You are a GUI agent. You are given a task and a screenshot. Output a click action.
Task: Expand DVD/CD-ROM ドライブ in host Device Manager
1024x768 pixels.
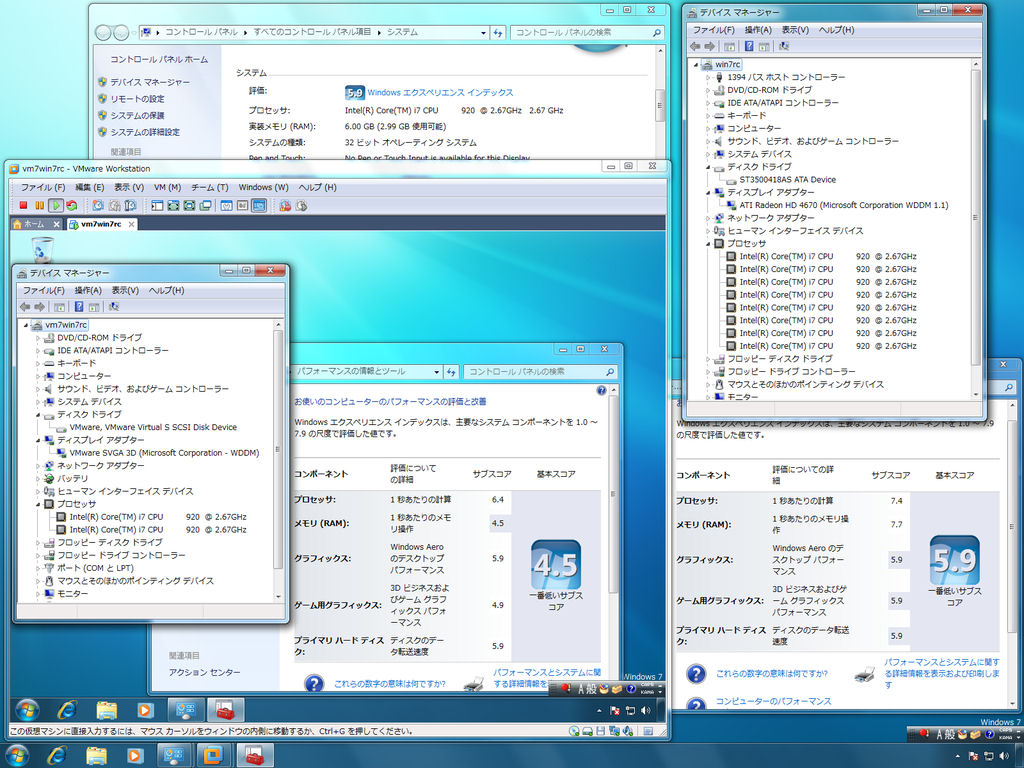tap(708, 90)
